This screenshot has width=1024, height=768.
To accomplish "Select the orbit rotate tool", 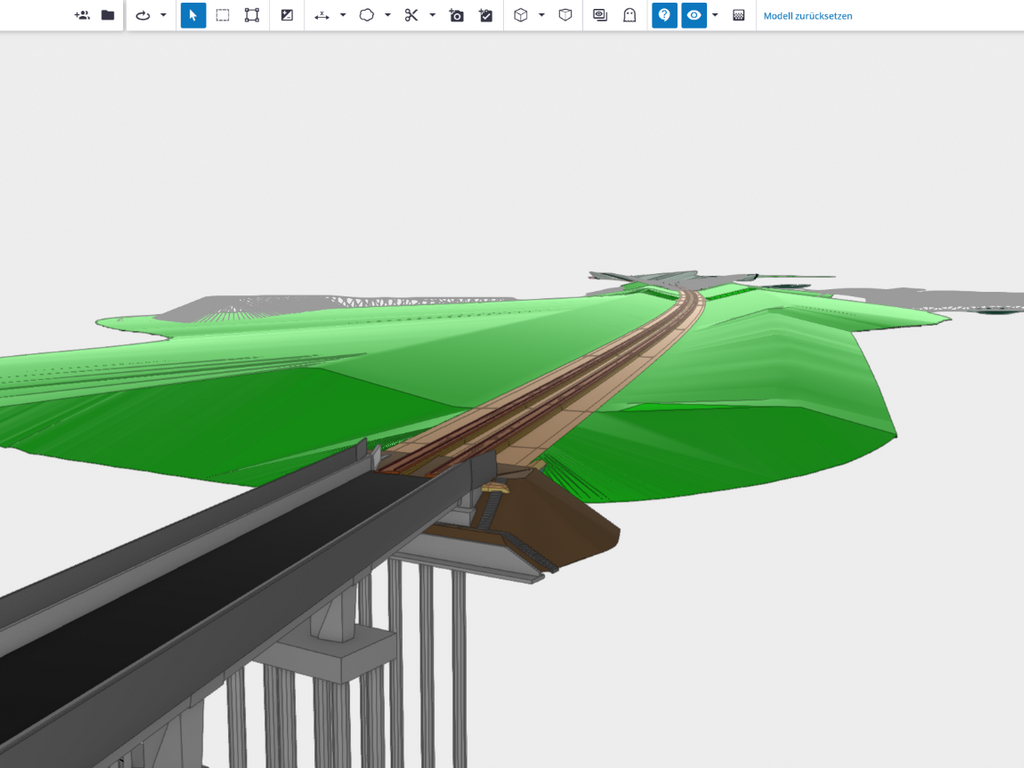I will (x=143, y=15).
